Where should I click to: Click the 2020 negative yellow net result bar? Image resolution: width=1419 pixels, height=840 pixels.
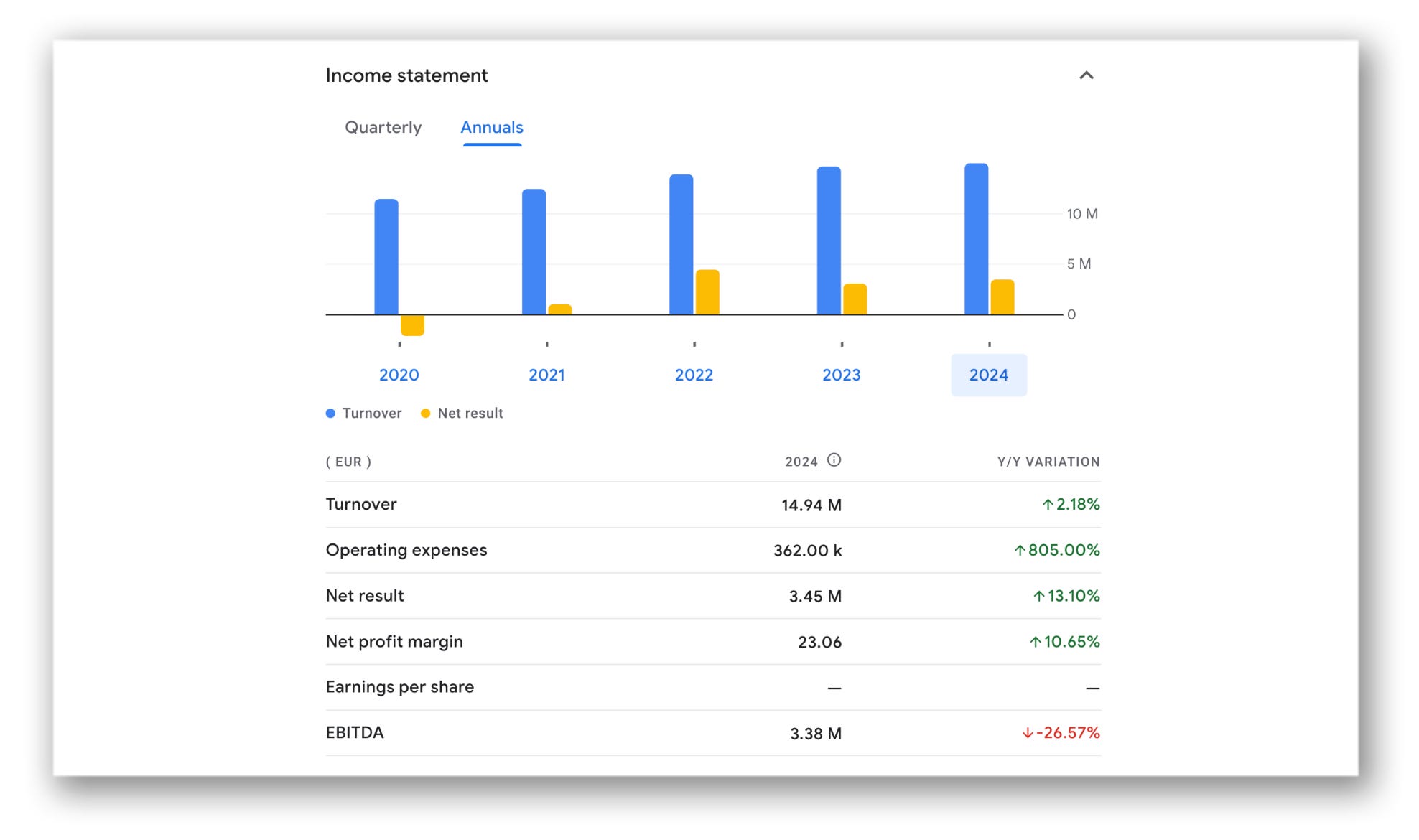point(412,325)
